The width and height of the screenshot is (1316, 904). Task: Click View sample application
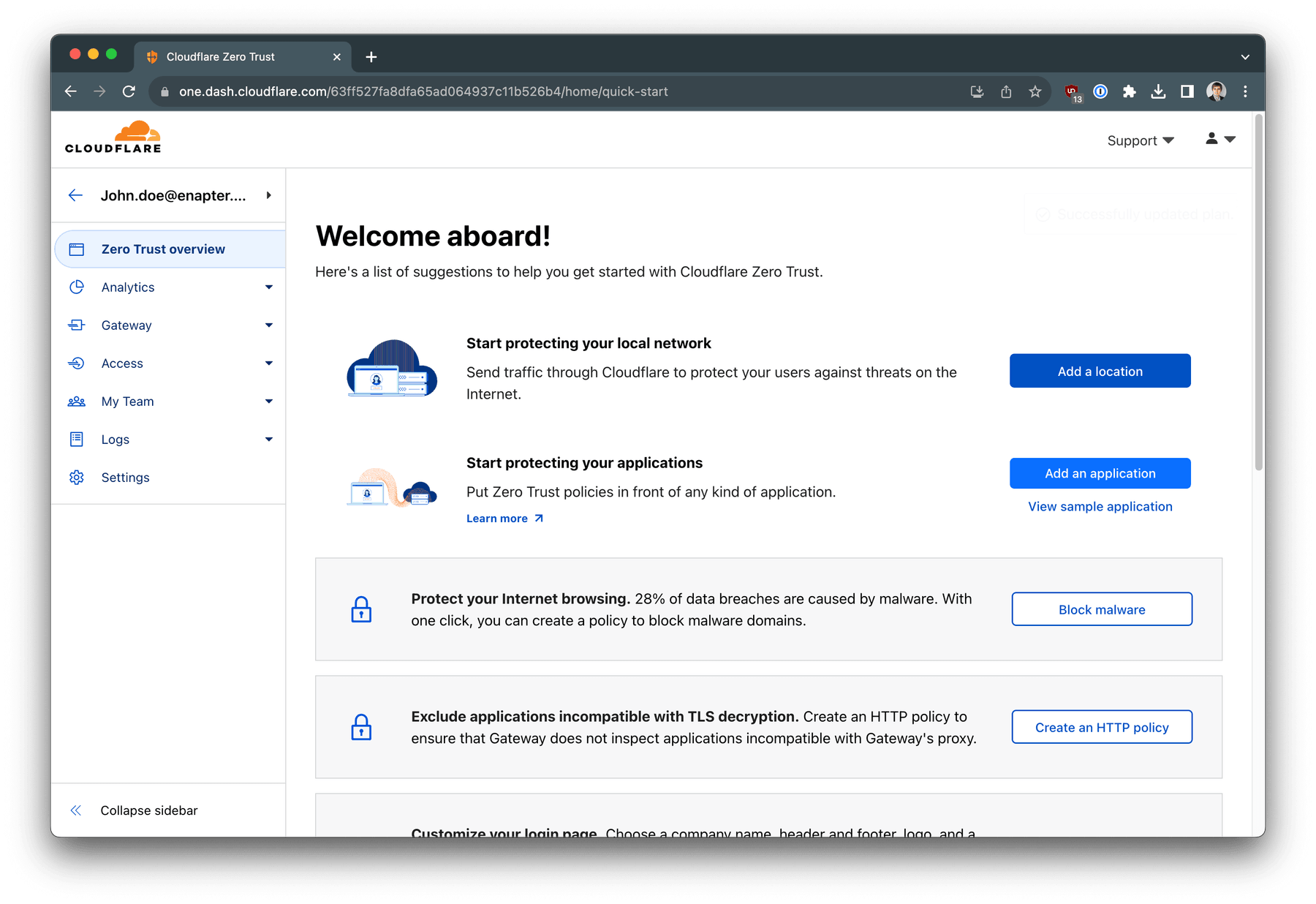coord(1099,506)
